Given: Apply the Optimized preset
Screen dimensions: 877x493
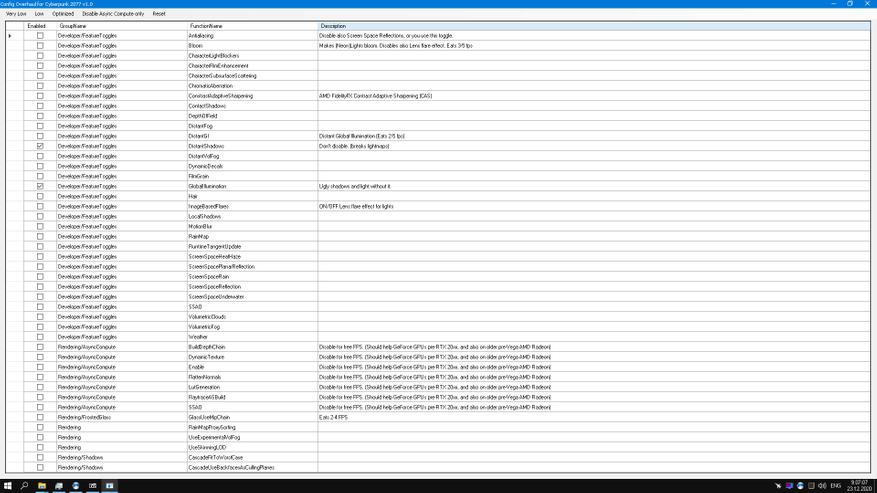Looking at the screenshot, I should [x=63, y=14].
